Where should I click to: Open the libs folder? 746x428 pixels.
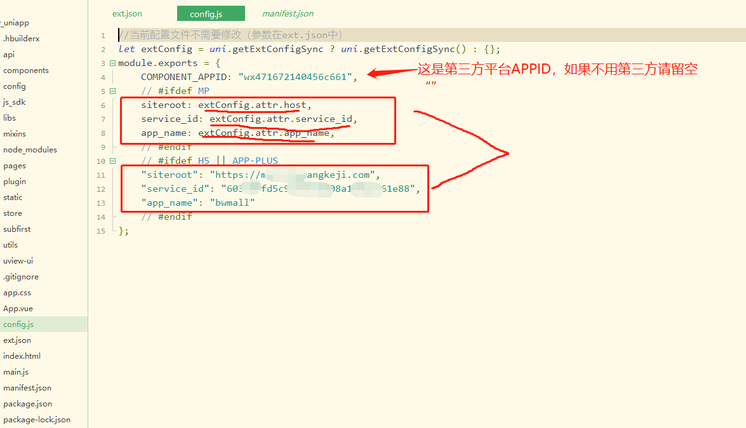pyautogui.click(x=10, y=118)
